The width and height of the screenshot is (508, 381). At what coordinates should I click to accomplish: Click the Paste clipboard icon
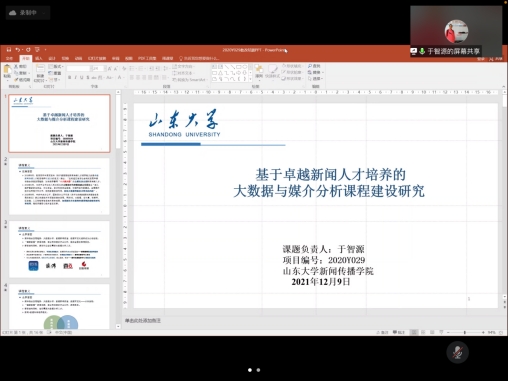(x=7, y=70)
